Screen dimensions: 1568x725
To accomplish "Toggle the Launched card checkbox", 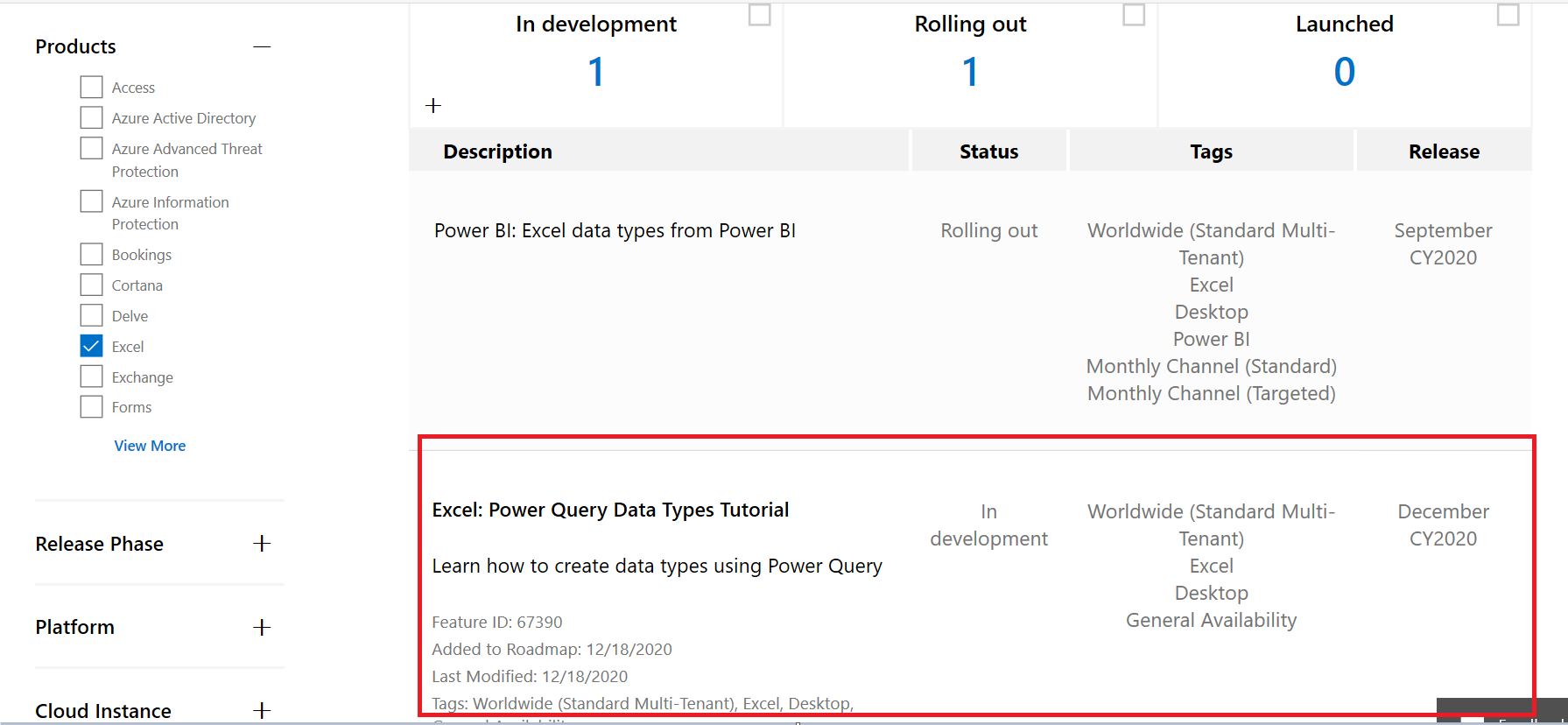I will [1508, 15].
